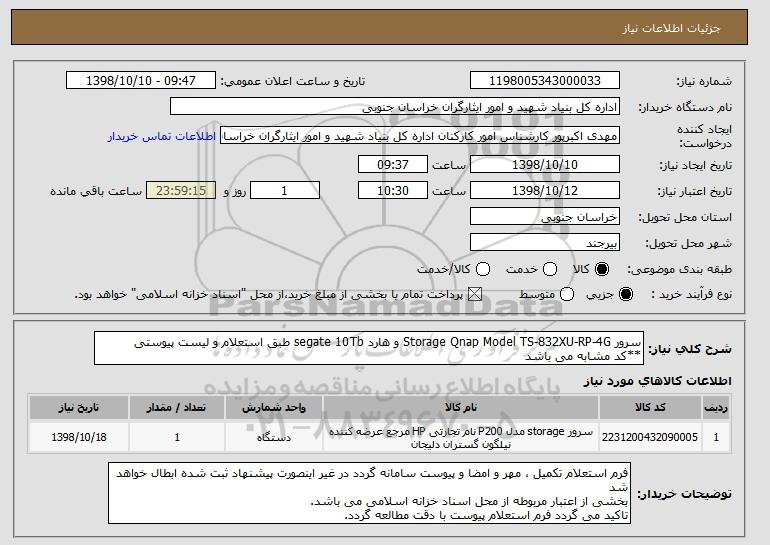Click the remaining days field showing 1
770x545 pixels.
[x=285, y=191]
